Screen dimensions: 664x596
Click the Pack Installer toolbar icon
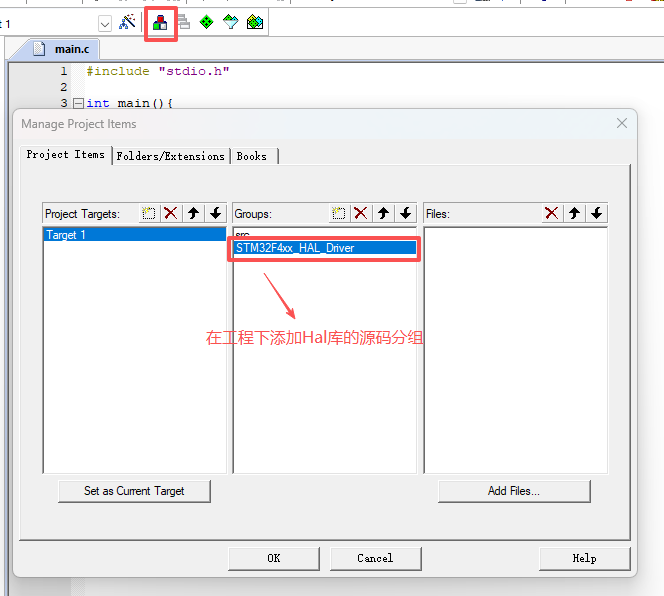pyautogui.click(x=255, y=22)
